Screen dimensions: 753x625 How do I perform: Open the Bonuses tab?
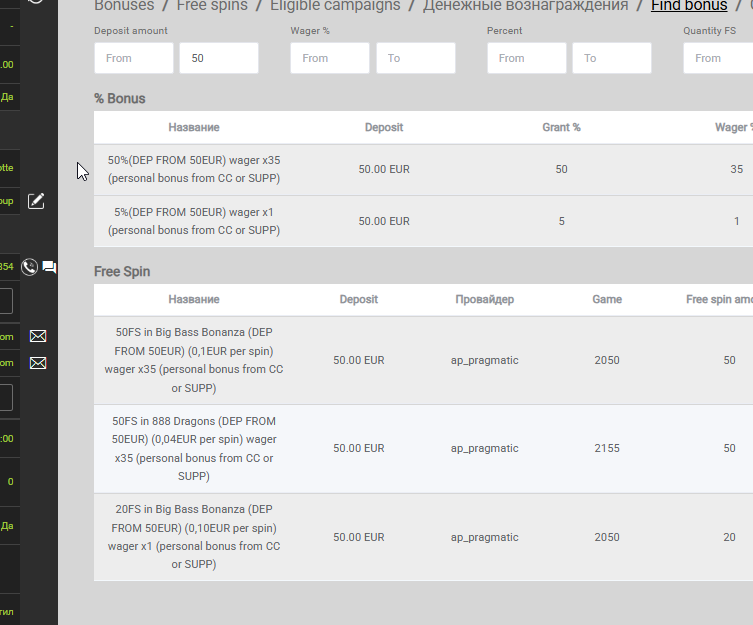point(124,6)
